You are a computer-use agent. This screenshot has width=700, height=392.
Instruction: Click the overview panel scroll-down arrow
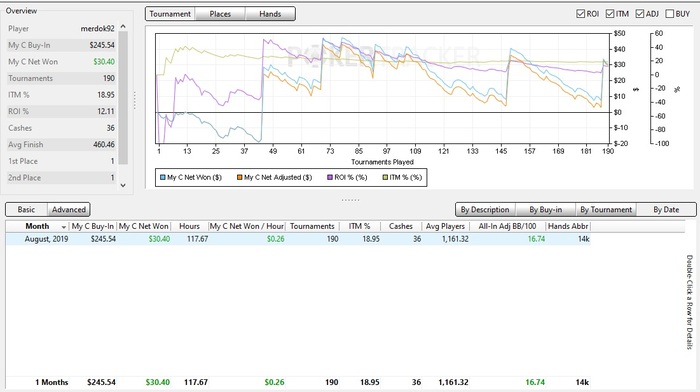123,185
